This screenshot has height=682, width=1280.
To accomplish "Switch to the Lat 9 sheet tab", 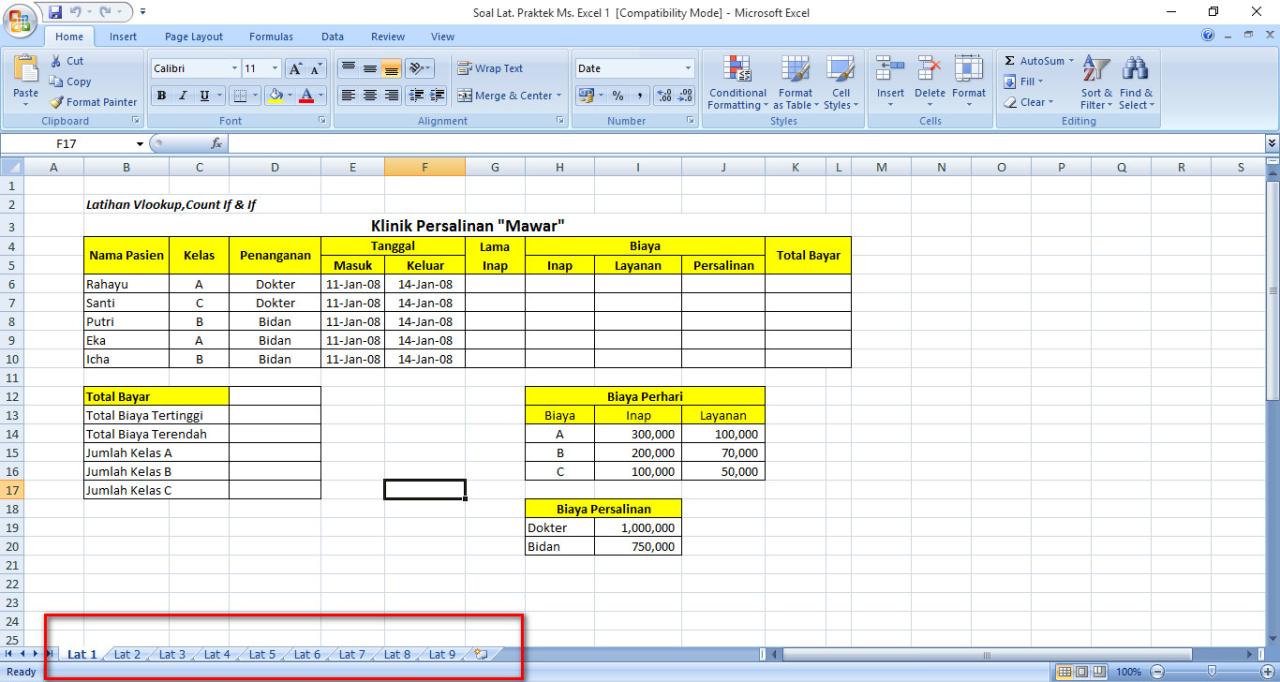I will pos(442,654).
